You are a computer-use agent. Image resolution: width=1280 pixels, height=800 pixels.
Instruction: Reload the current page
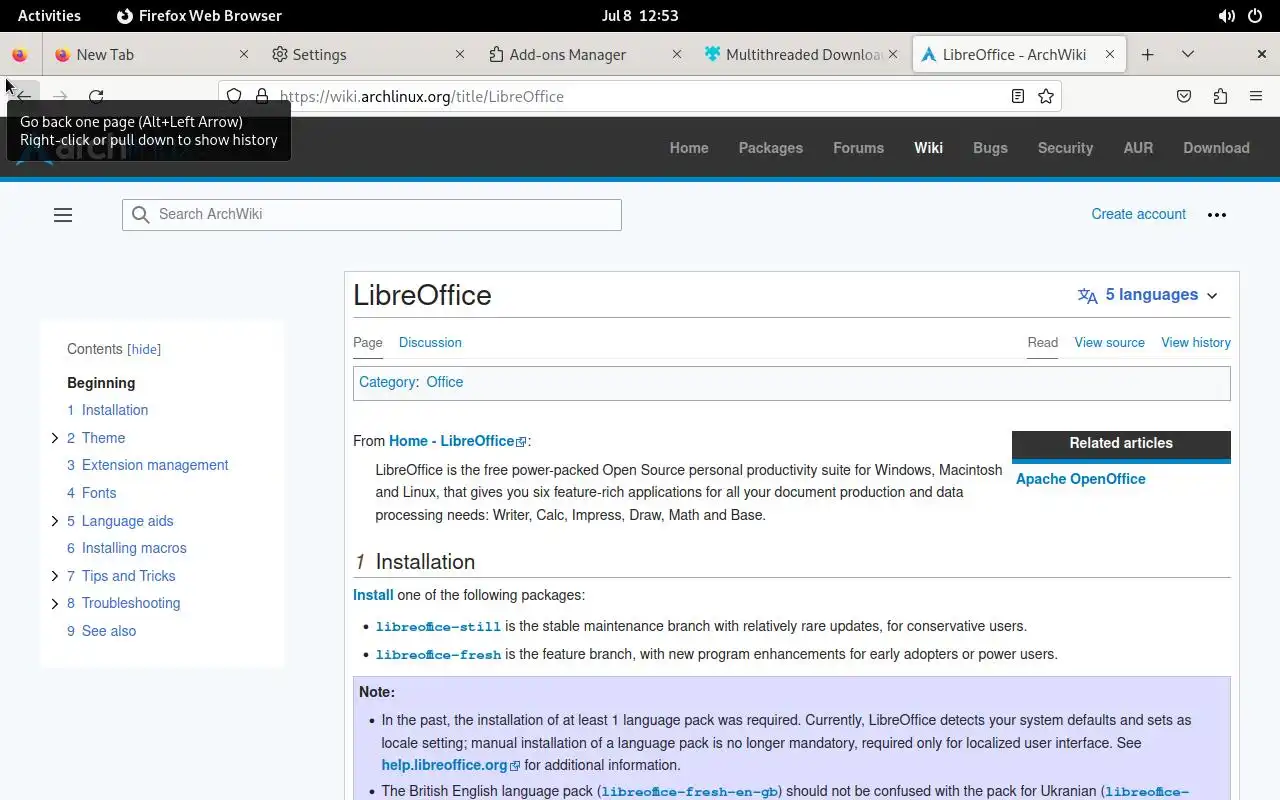(x=96, y=96)
